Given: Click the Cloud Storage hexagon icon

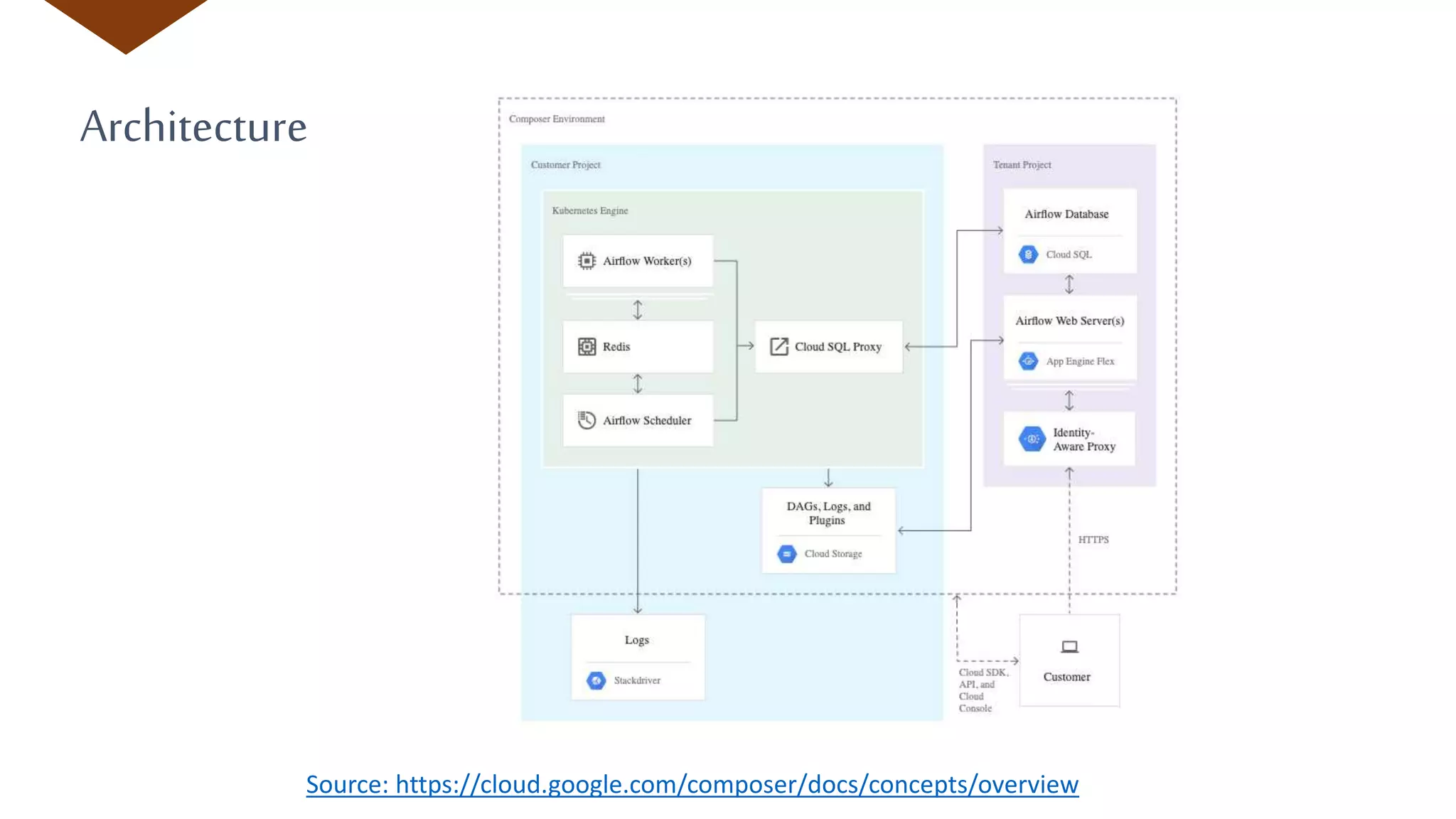Looking at the screenshot, I should click(x=787, y=554).
